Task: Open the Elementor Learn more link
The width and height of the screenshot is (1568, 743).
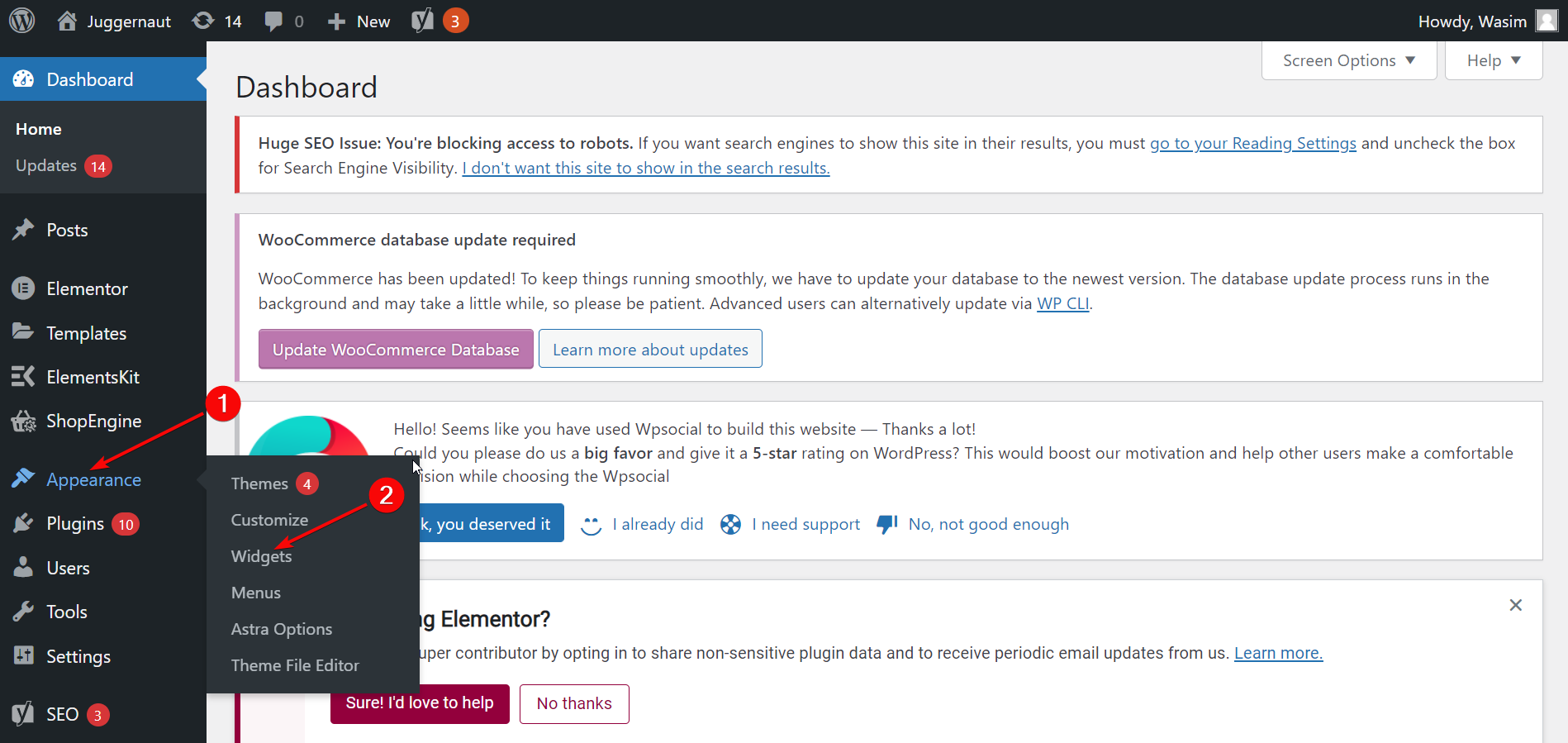Action: (x=1278, y=653)
